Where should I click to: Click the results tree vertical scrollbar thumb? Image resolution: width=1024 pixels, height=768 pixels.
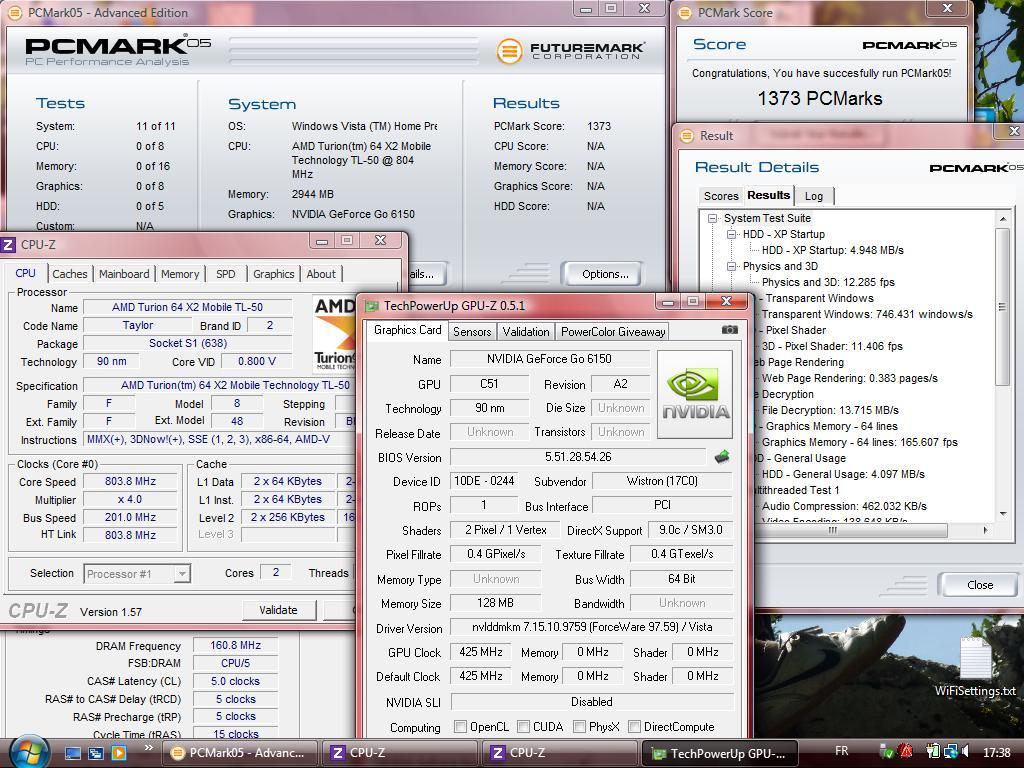click(x=1002, y=307)
